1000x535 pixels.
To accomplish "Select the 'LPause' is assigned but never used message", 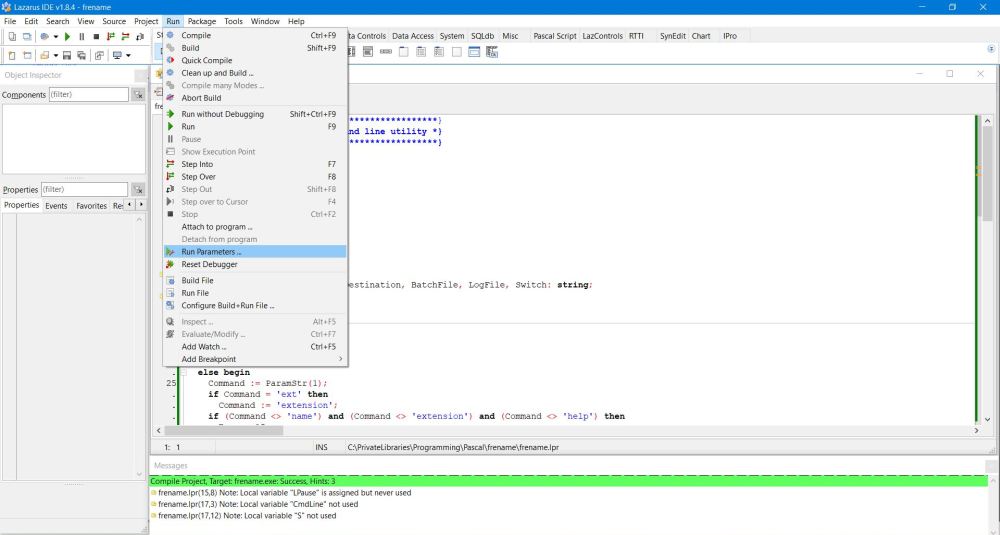I will click(x=284, y=493).
